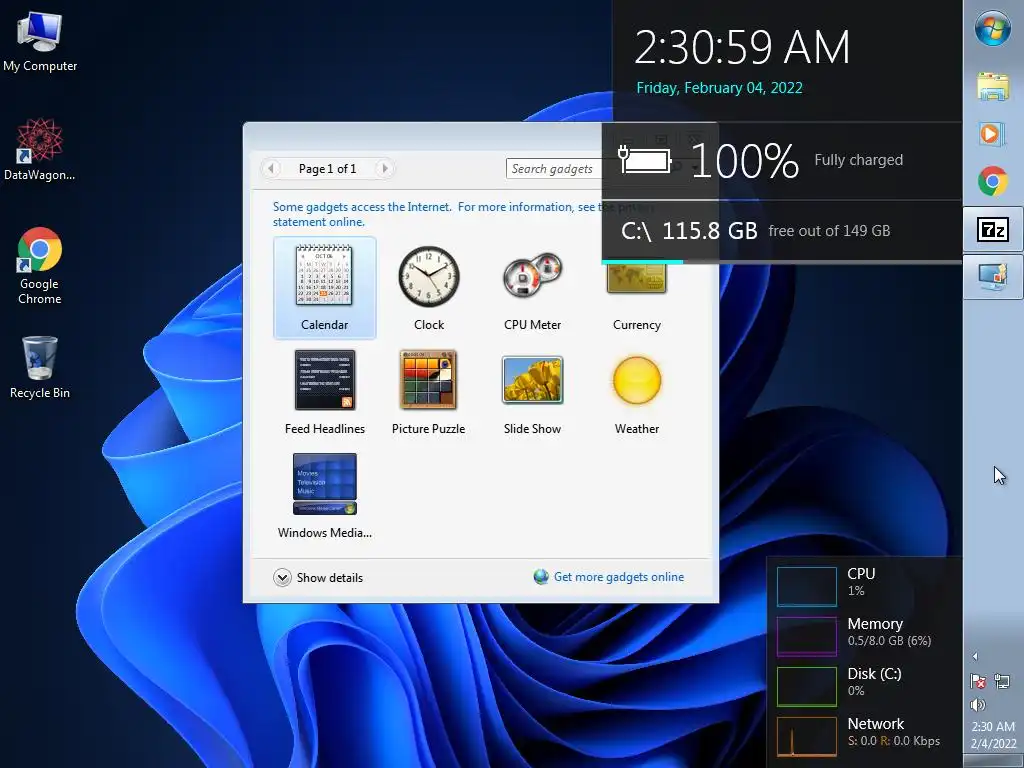Viewport: 1024px width, 768px height.
Task: Click the Memory 0.5/8.0 GB value
Action: coord(889,641)
